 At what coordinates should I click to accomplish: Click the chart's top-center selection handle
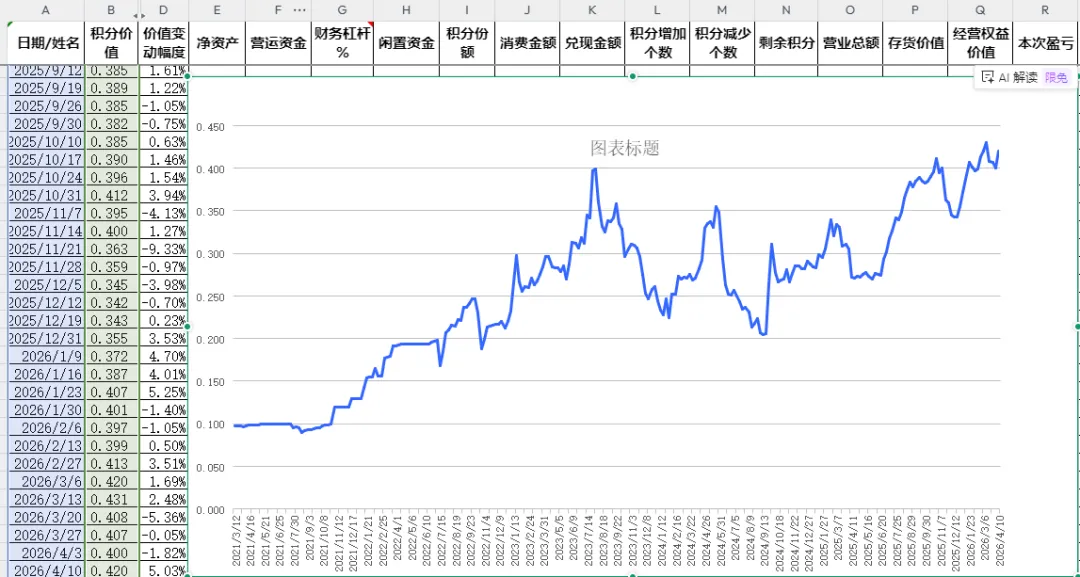(x=633, y=76)
